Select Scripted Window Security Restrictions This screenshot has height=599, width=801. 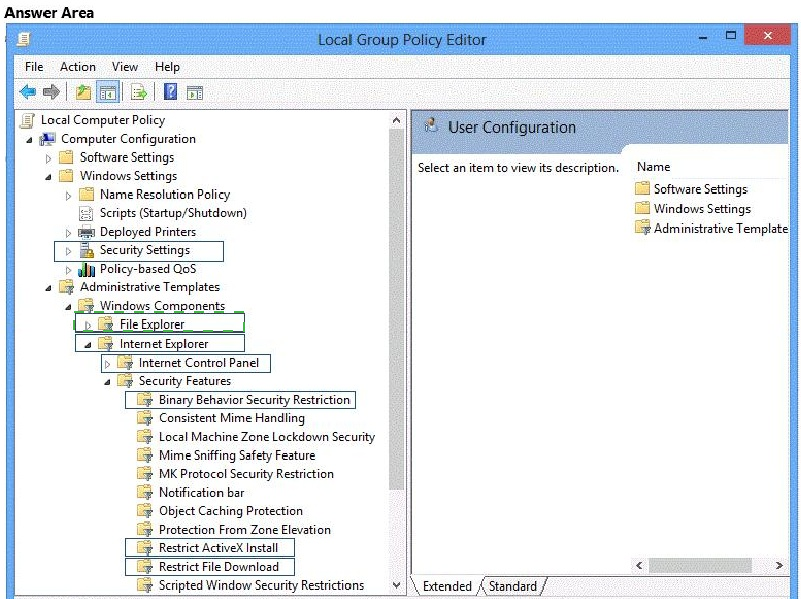click(x=262, y=585)
